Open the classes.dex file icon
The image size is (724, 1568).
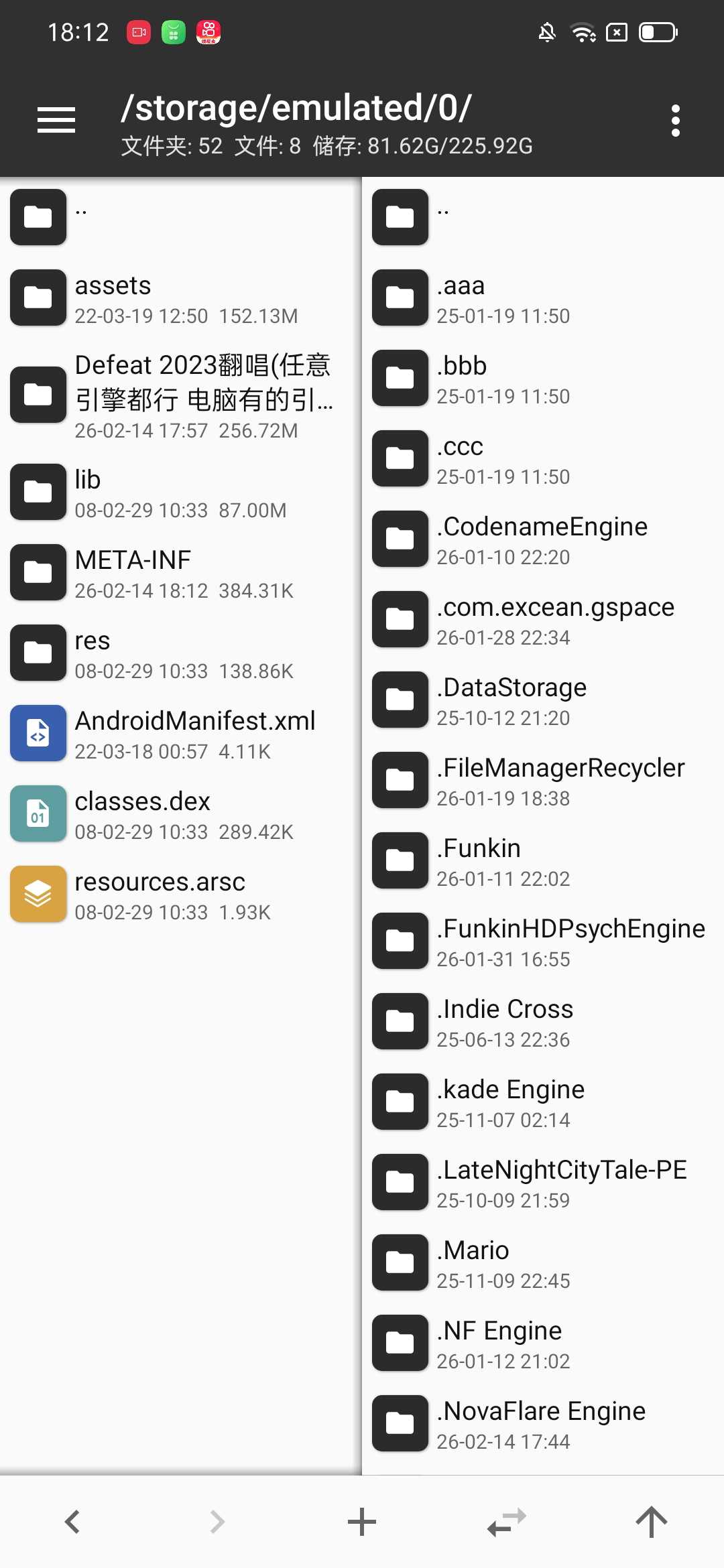coord(38,813)
